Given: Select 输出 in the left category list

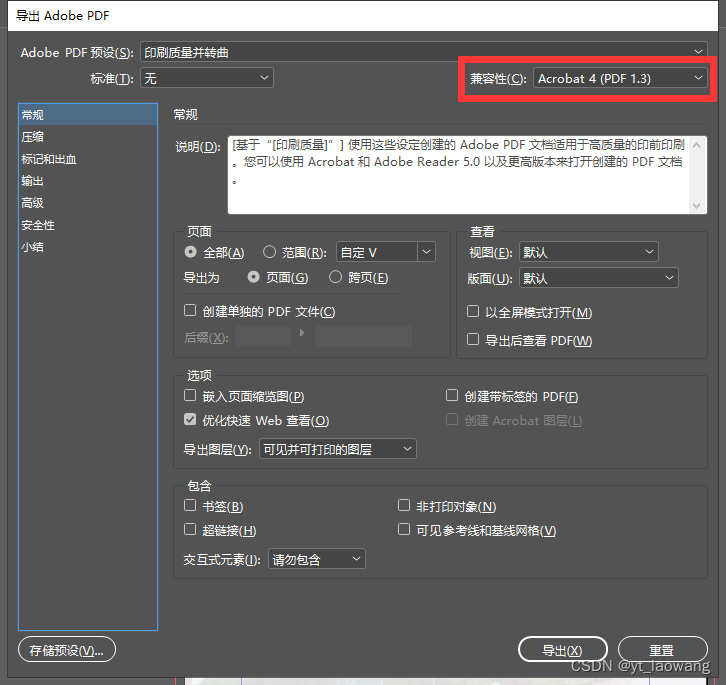Looking at the screenshot, I should (x=88, y=181).
